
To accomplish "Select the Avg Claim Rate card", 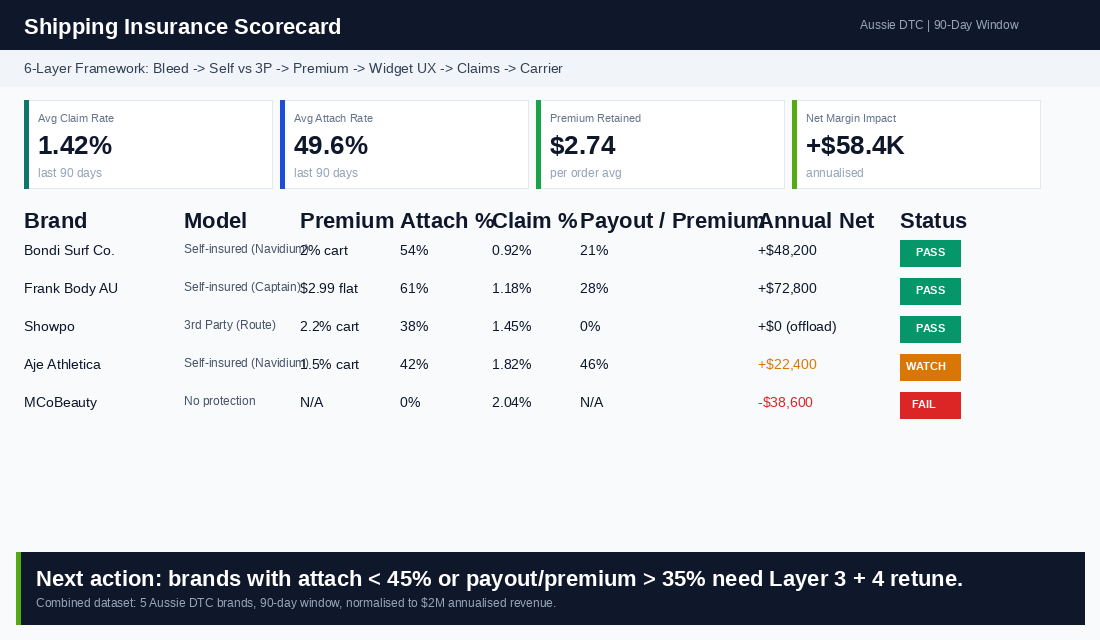I will coord(149,145).
